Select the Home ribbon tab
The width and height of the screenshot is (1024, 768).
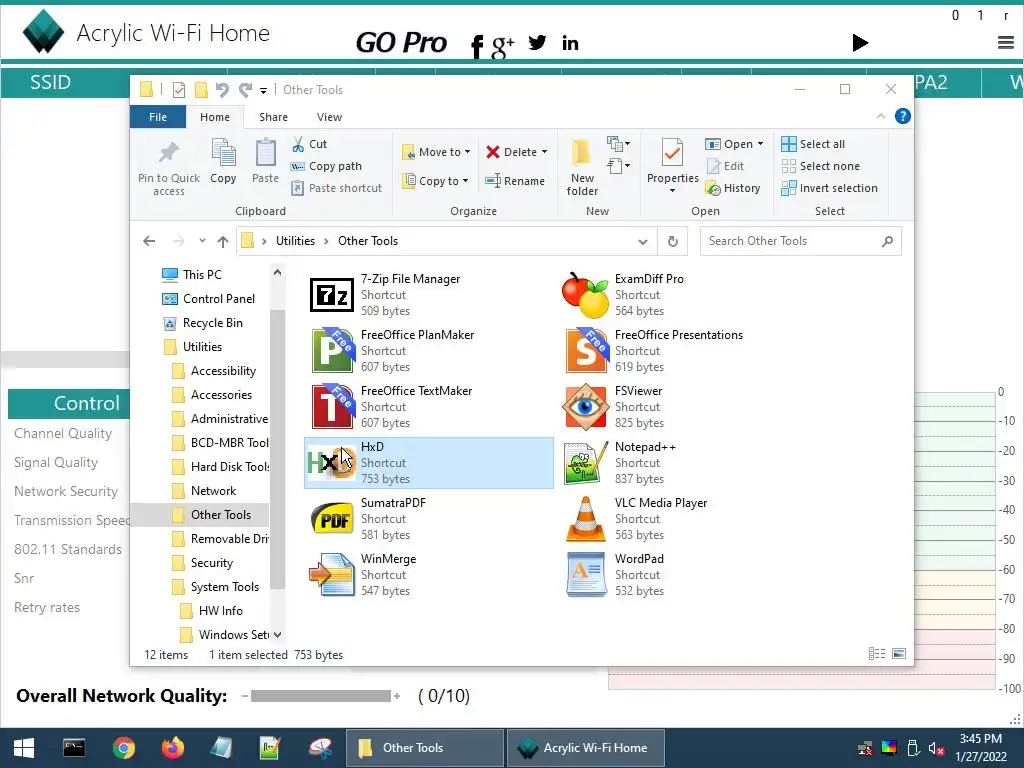[x=215, y=117]
